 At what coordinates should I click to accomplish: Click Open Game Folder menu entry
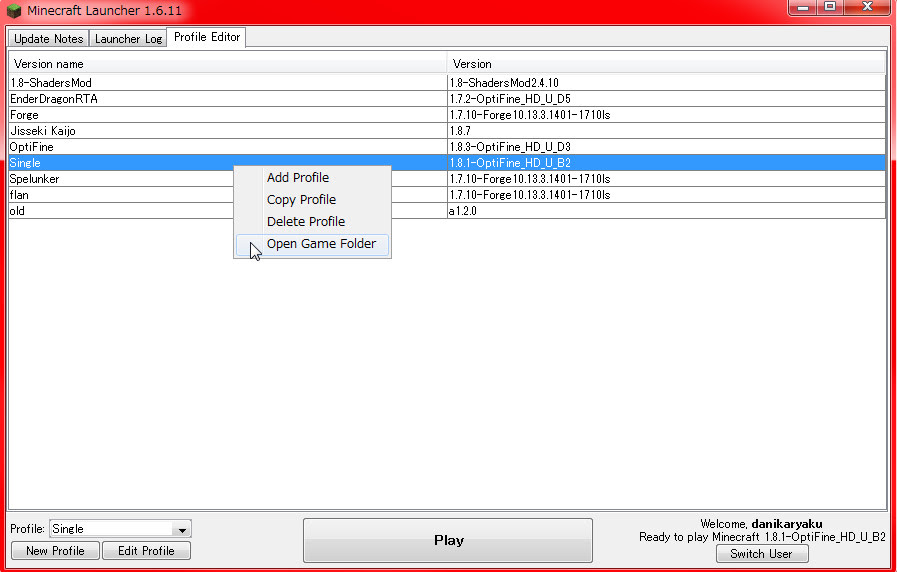click(312, 244)
